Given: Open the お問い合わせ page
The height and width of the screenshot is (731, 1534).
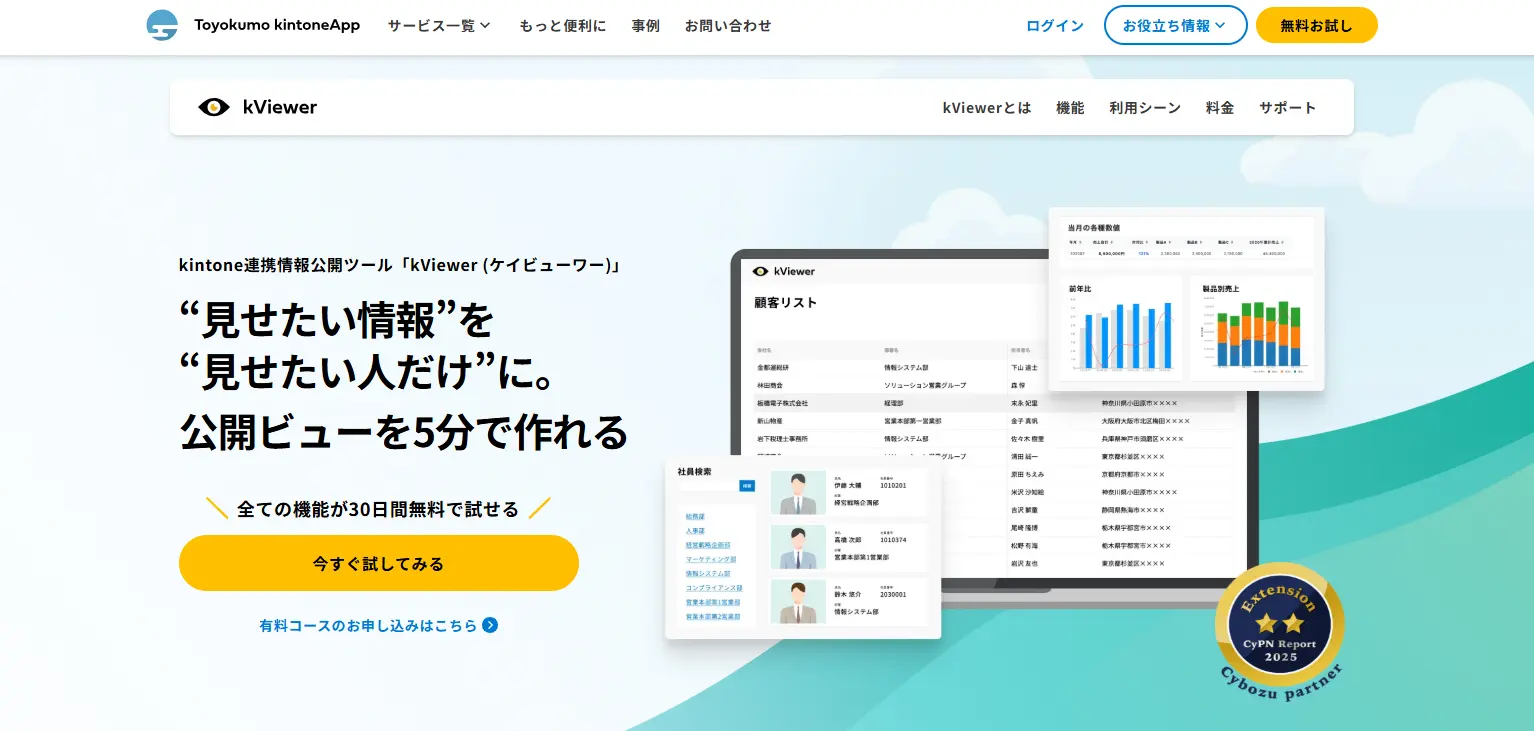Looking at the screenshot, I should coord(728,26).
